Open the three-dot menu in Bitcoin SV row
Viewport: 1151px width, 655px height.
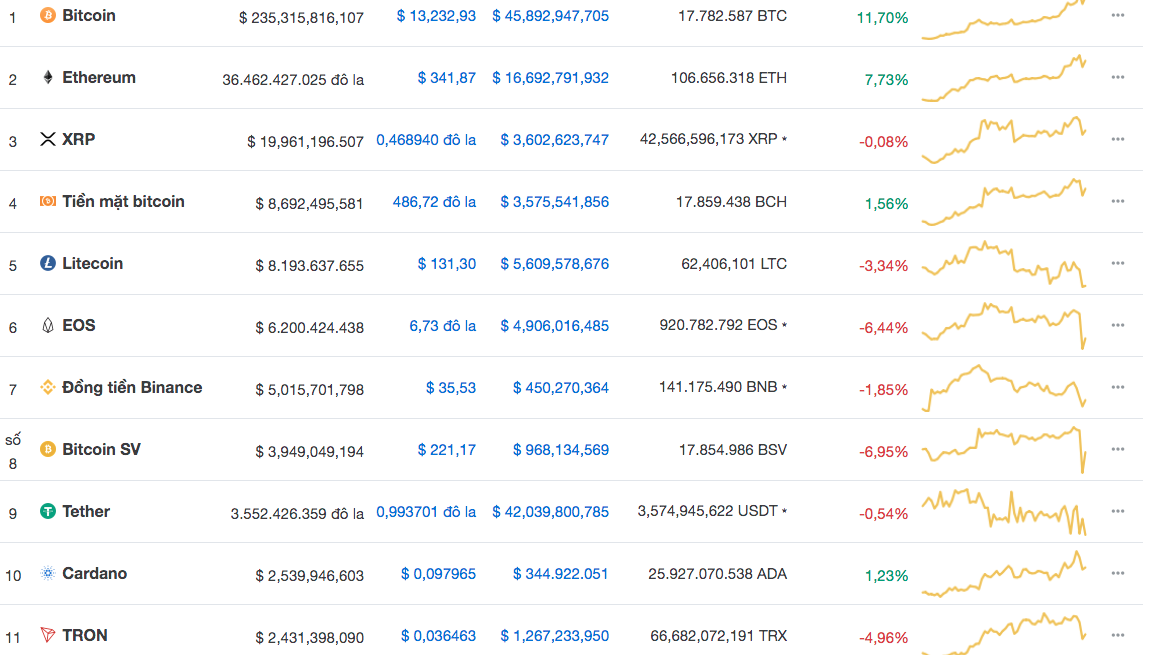[x=1118, y=449]
